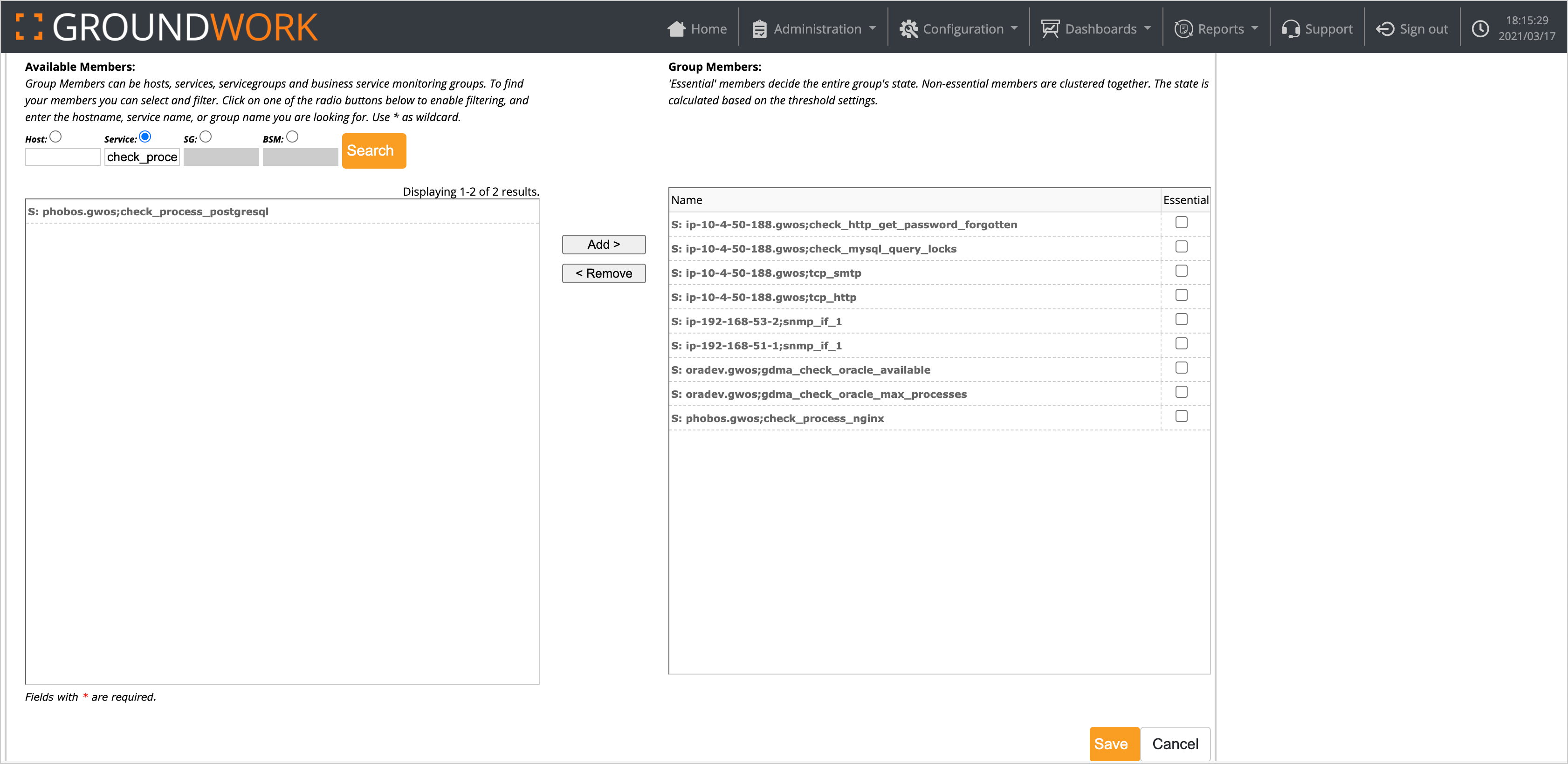Mark phobos check_process_nginx as essential

(x=1181, y=416)
